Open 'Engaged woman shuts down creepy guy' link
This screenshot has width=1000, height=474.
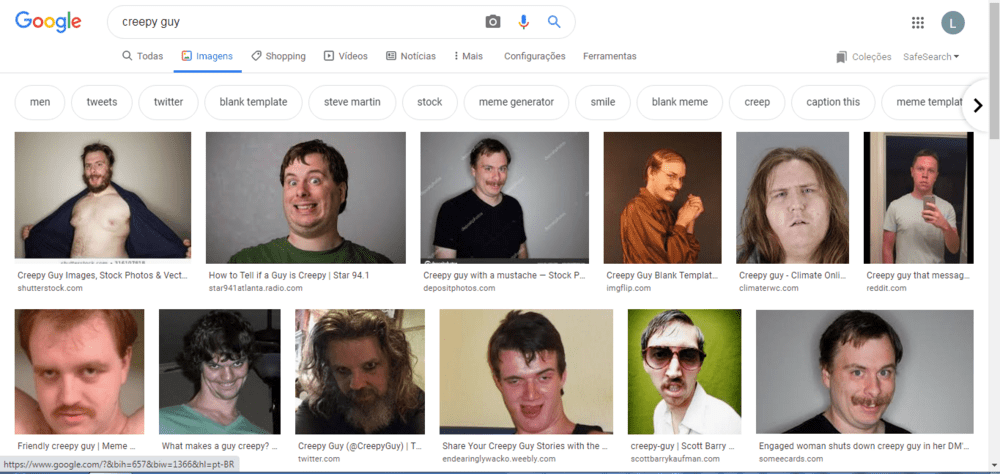pos(864,446)
